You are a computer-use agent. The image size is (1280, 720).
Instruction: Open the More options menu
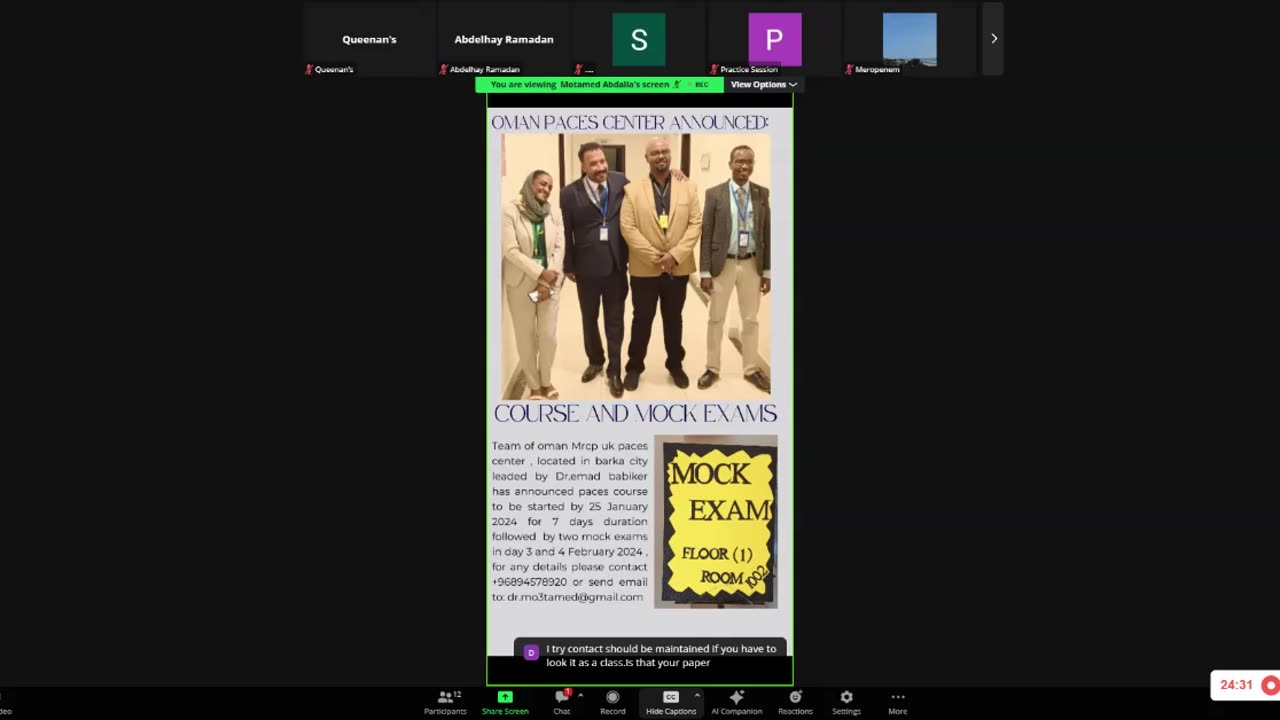(898, 701)
